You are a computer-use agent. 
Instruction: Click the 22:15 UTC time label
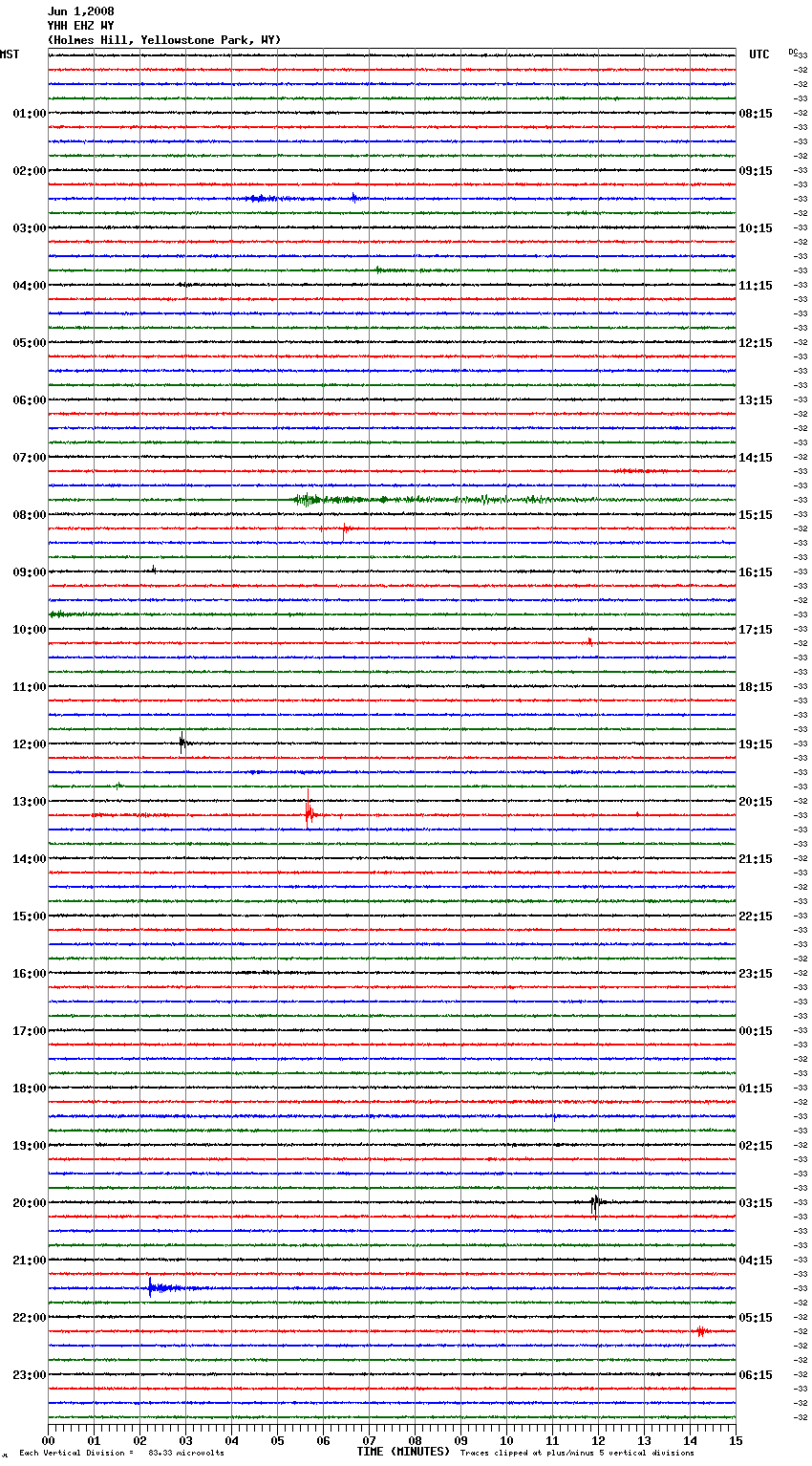pyautogui.click(x=756, y=916)
